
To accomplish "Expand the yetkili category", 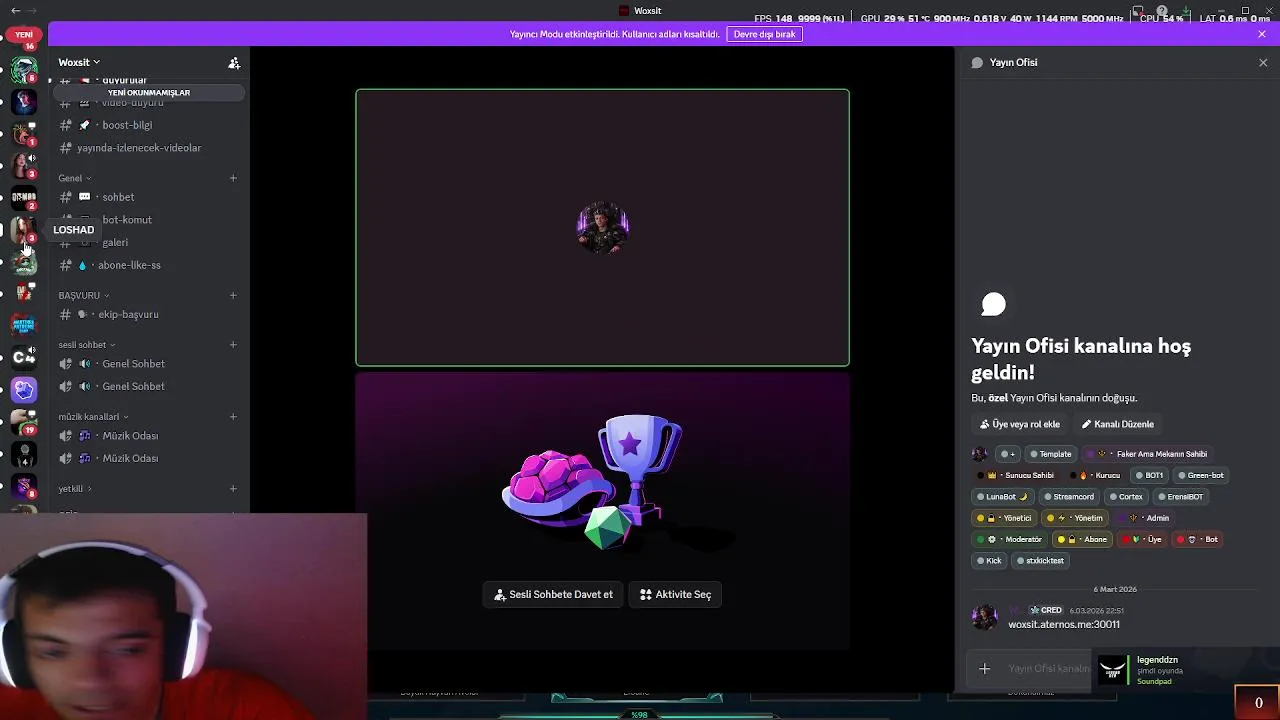I will 75,489.
